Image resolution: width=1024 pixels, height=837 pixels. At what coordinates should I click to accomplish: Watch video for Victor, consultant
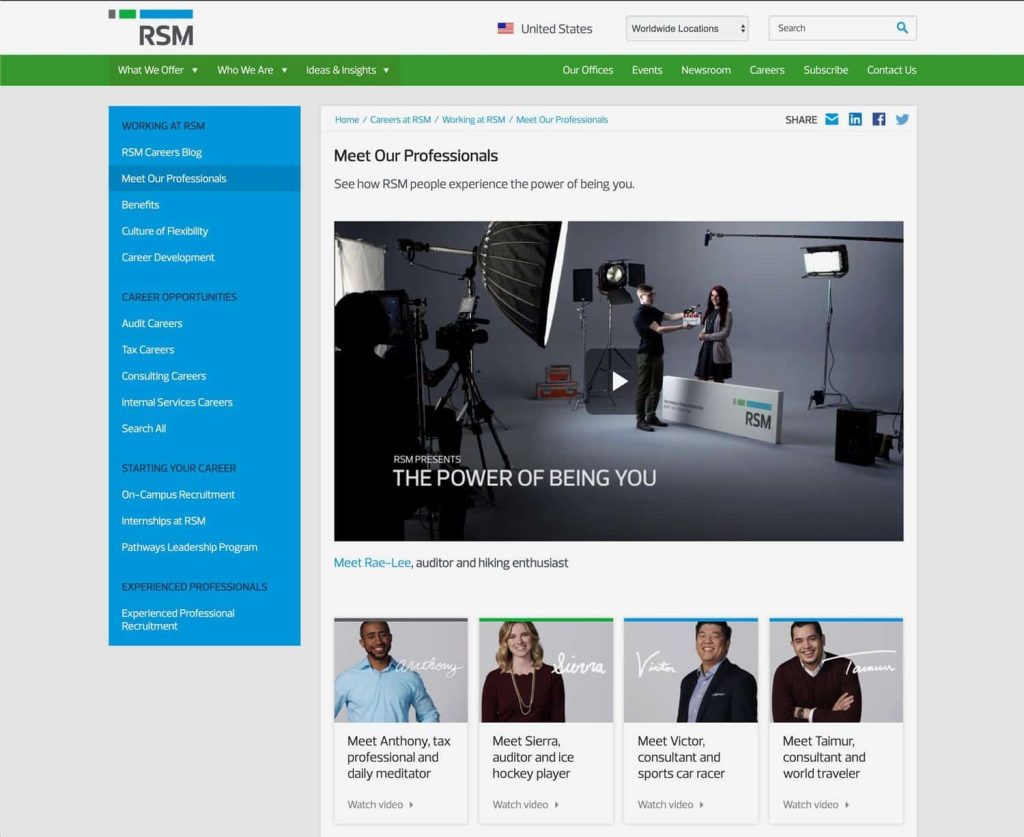pos(671,804)
